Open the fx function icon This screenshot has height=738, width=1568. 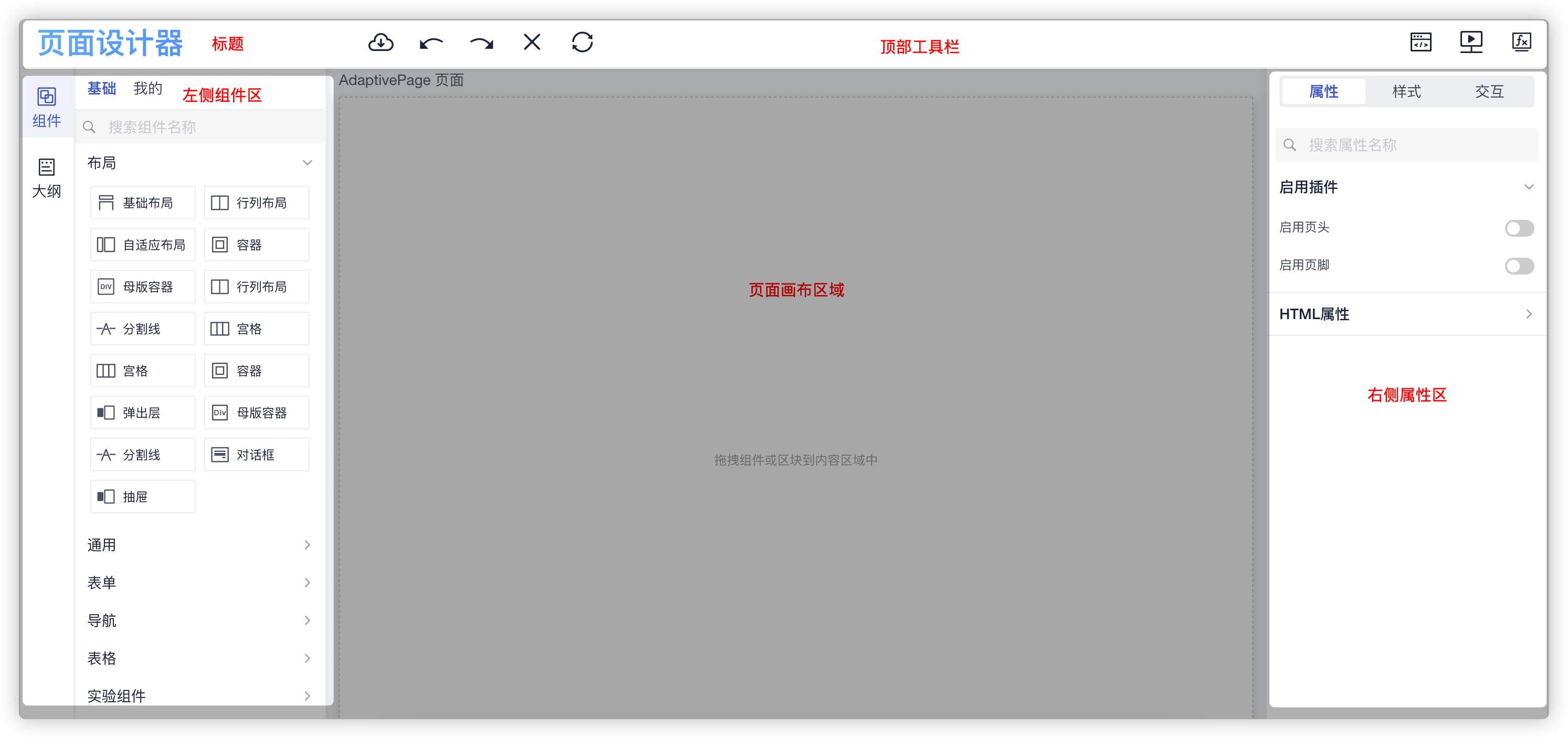[x=1521, y=42]
